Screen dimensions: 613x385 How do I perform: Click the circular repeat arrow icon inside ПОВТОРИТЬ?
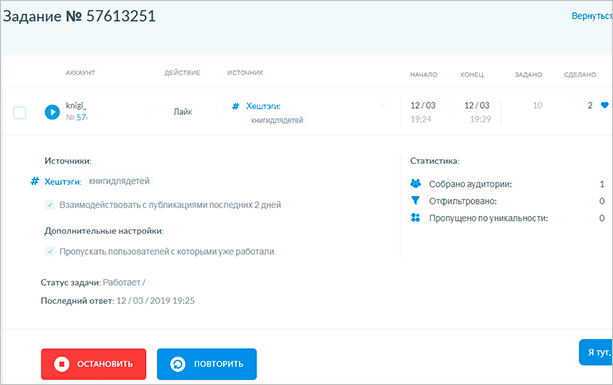(x=177, y=364)
